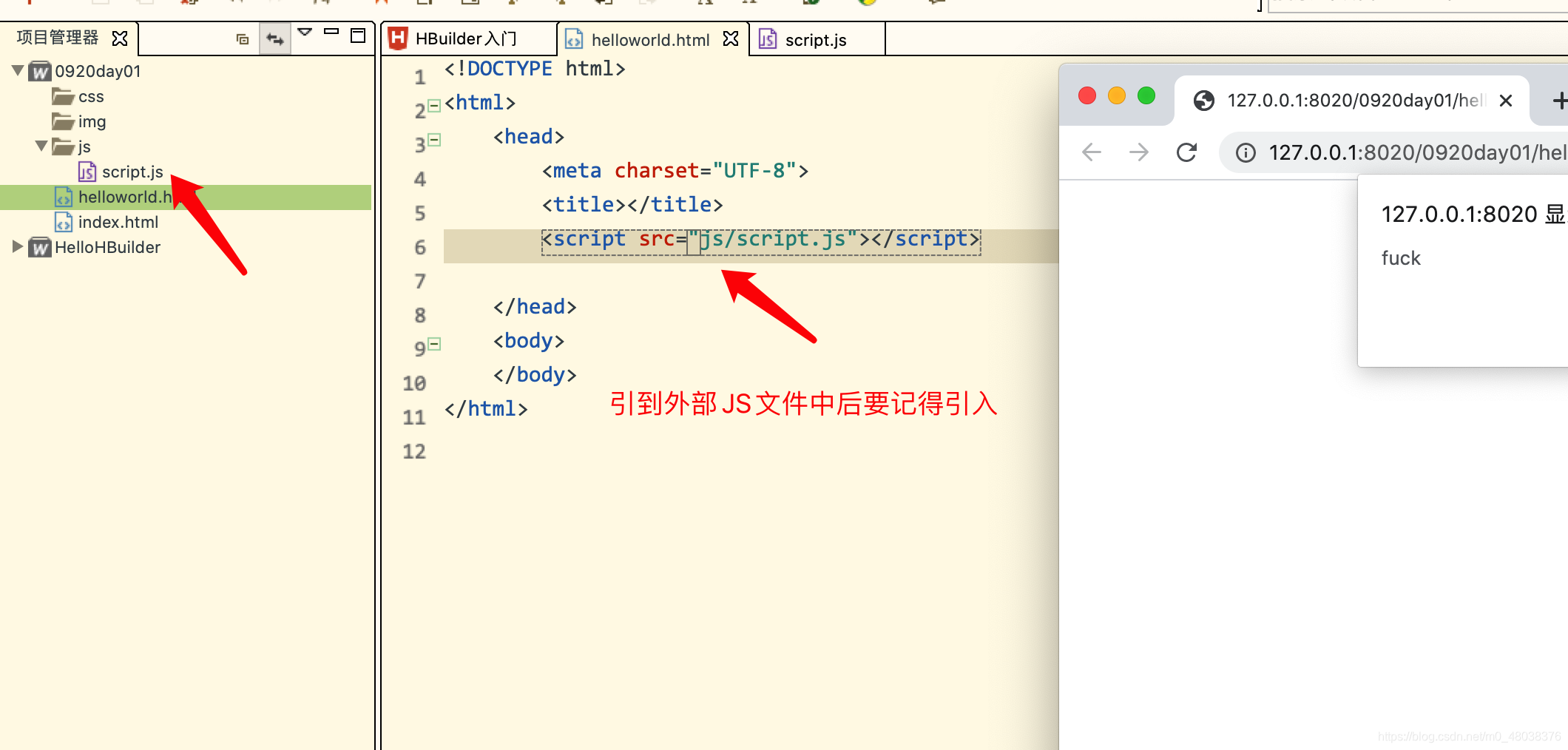
Task: Click the HBuilder icon on 入门 tab
Action: 398,38
